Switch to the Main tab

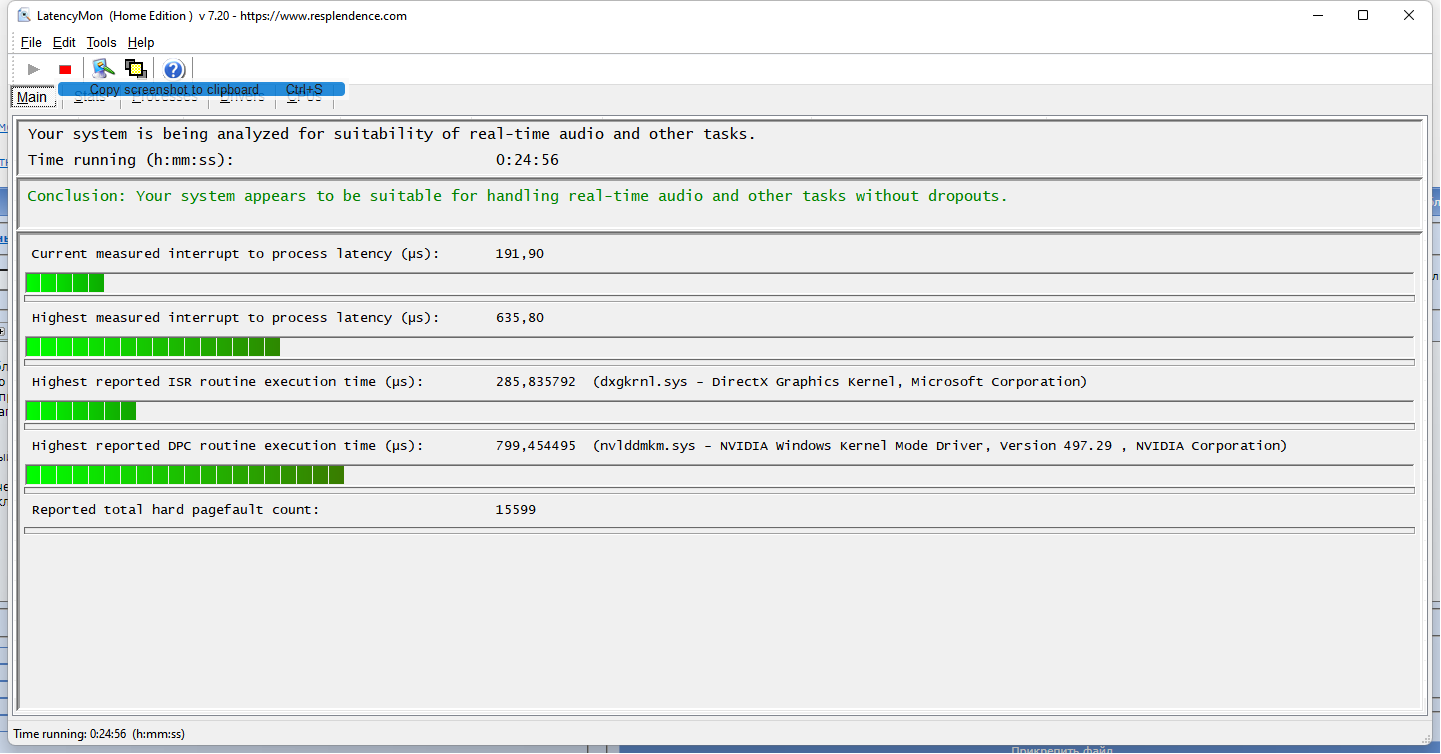32,97
